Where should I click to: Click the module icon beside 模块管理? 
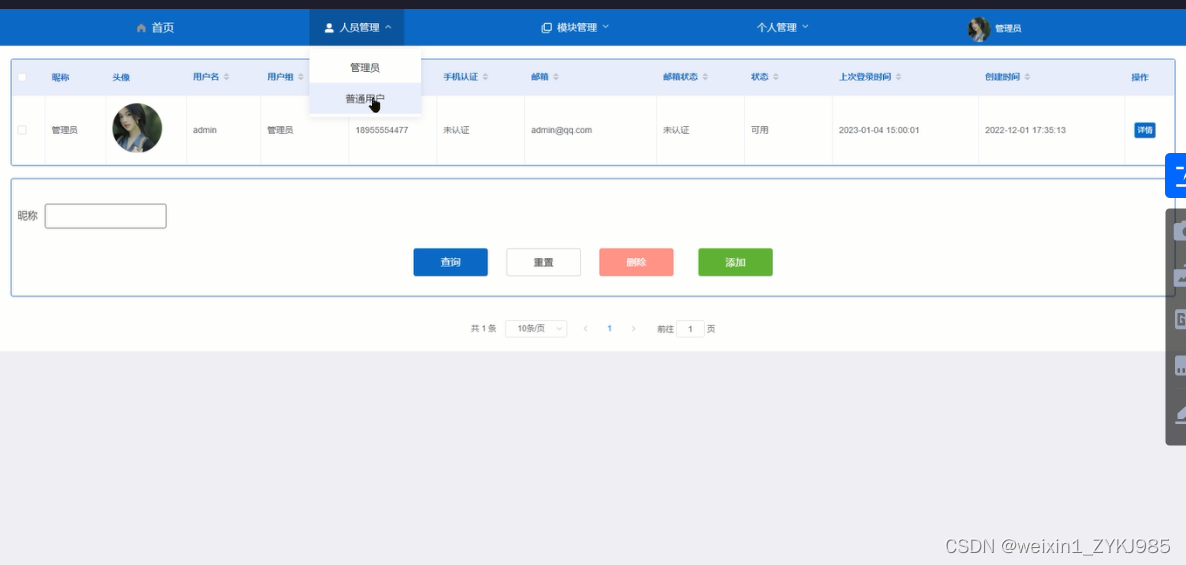[546, 28]
